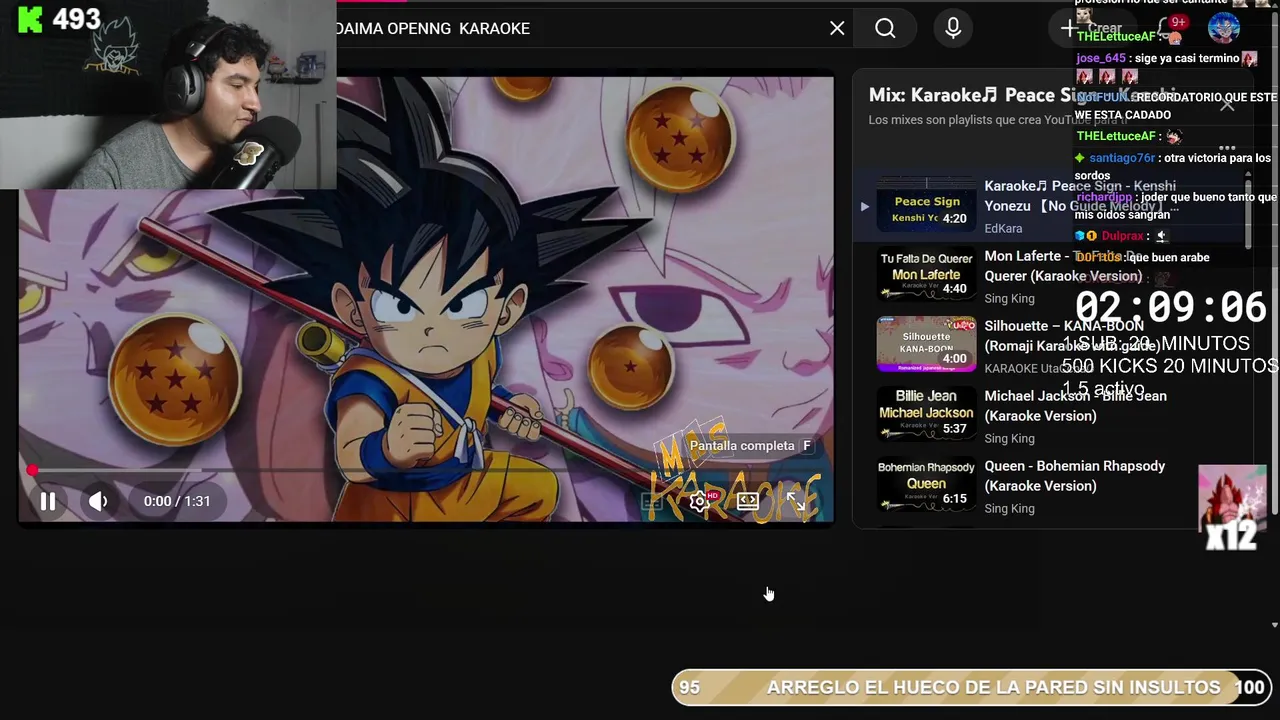Click the Crear button
This screenshot has height=720, width=1280.
pos(1092,28)
